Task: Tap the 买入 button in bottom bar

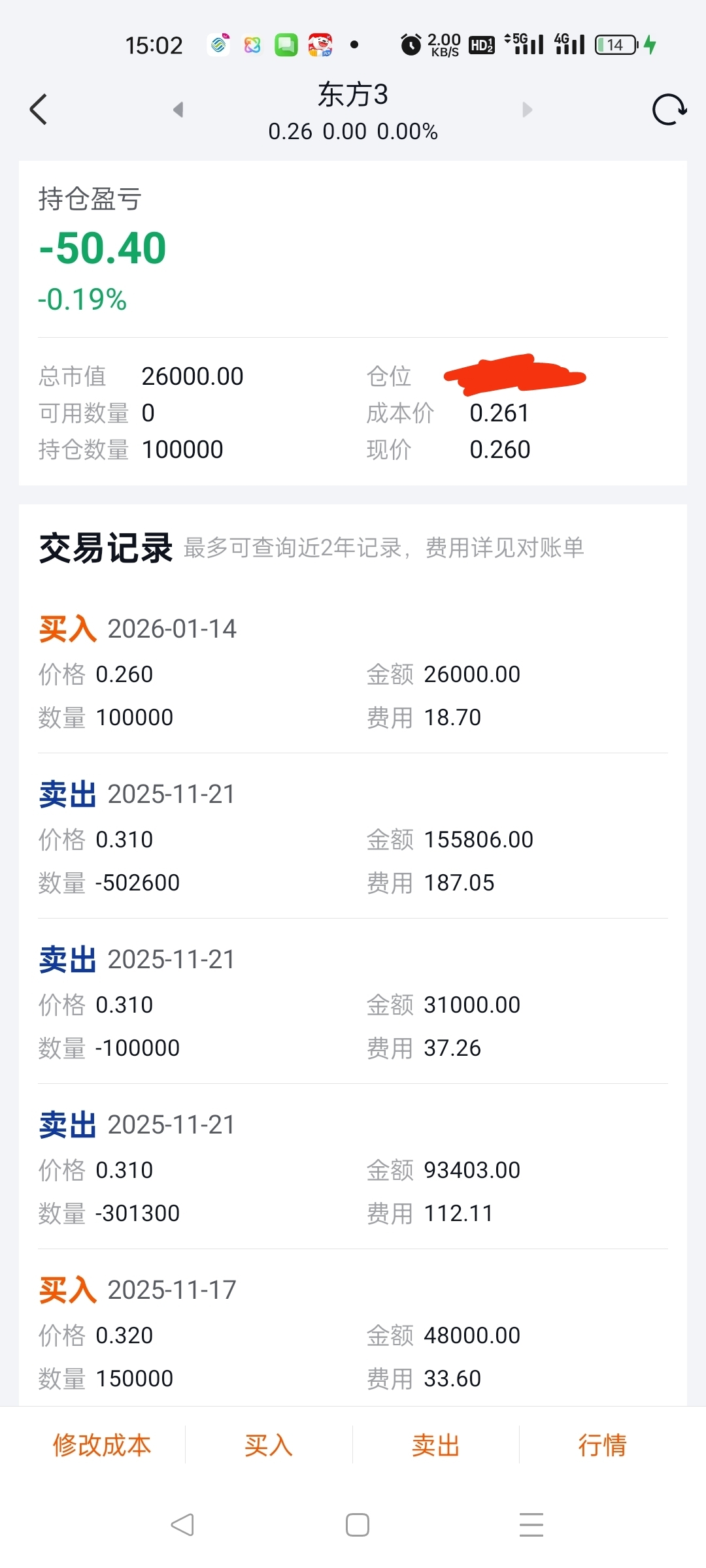Action: pyautogui.click(x=269, y=1445)
